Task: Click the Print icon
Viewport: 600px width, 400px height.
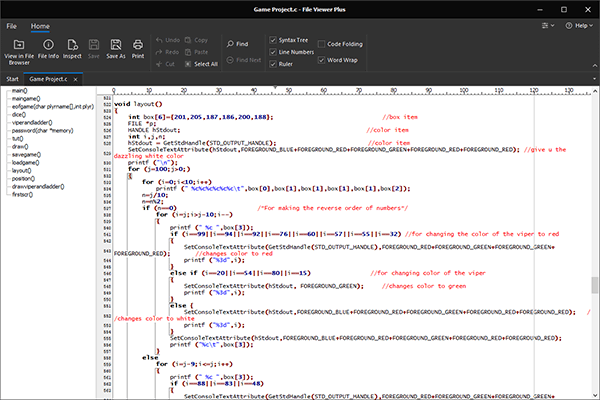Action: tap(138, 45)
